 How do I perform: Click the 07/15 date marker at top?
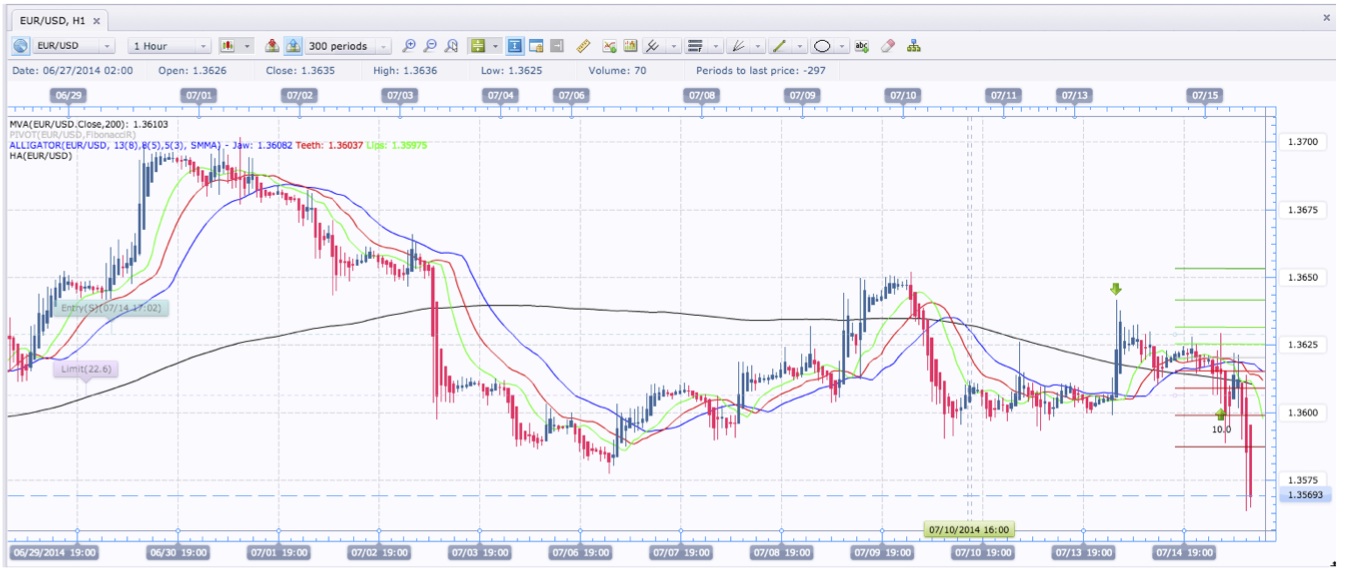[1205, 95]
